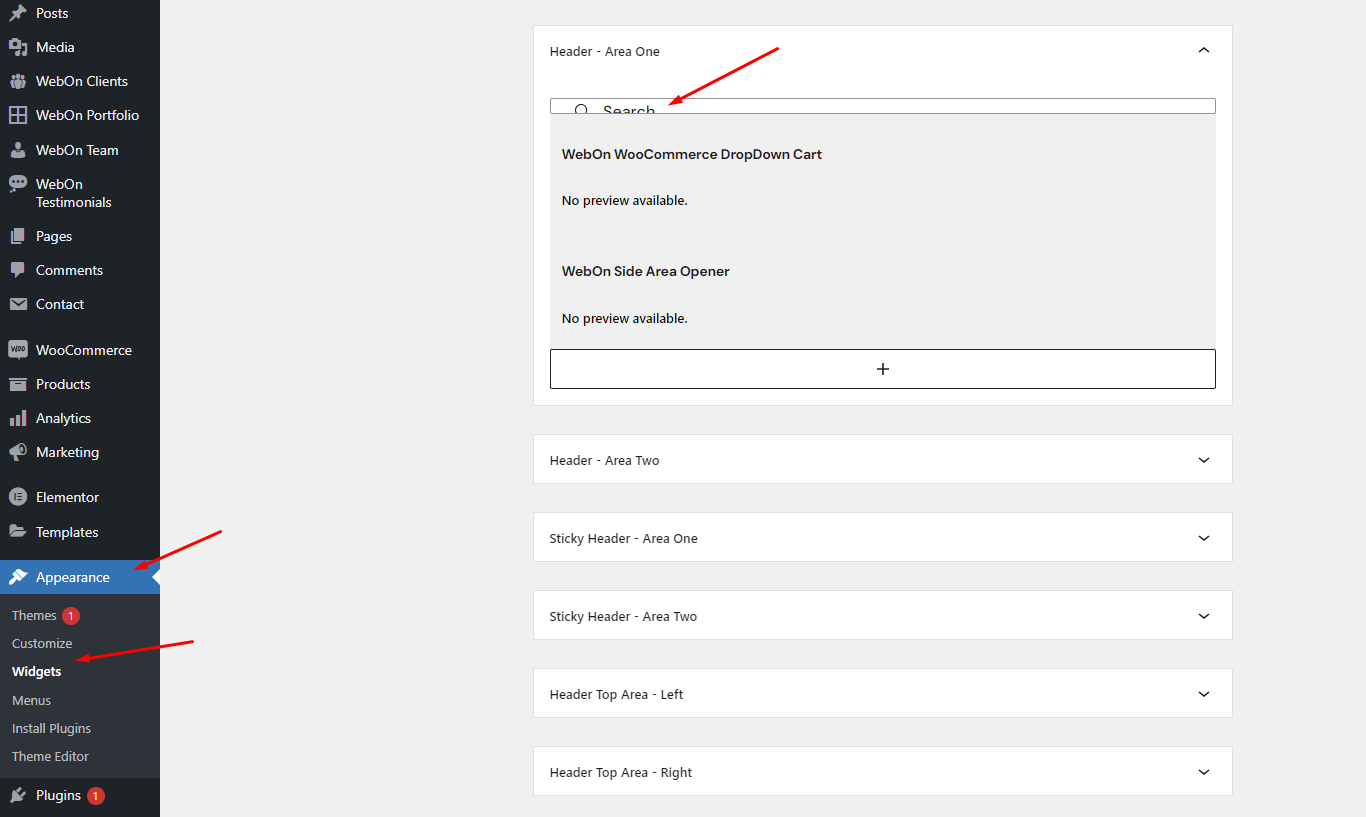This screenshot has width=1366, height=817.
Task: Click the Products box icon
Action: [x=18, y=384]
